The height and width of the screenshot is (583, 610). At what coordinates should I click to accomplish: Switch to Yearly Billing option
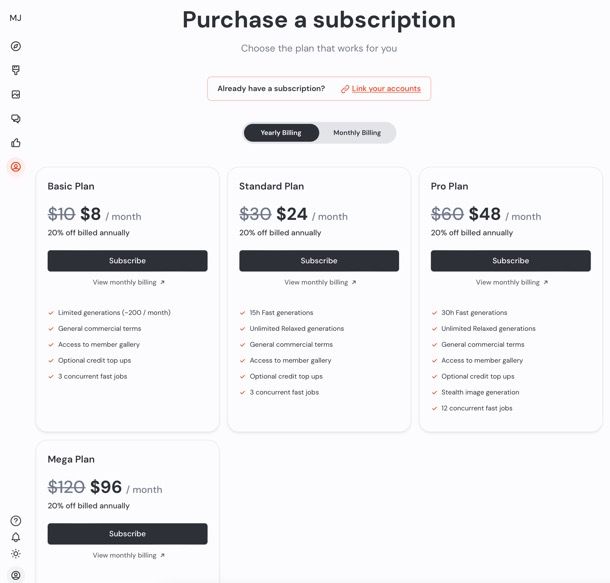(x=281, y=133)
